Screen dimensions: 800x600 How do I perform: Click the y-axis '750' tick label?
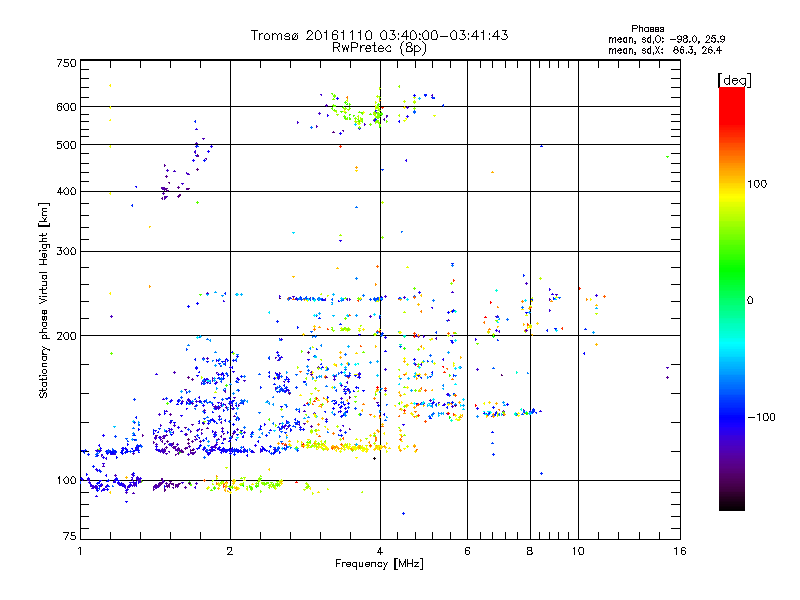66,63
